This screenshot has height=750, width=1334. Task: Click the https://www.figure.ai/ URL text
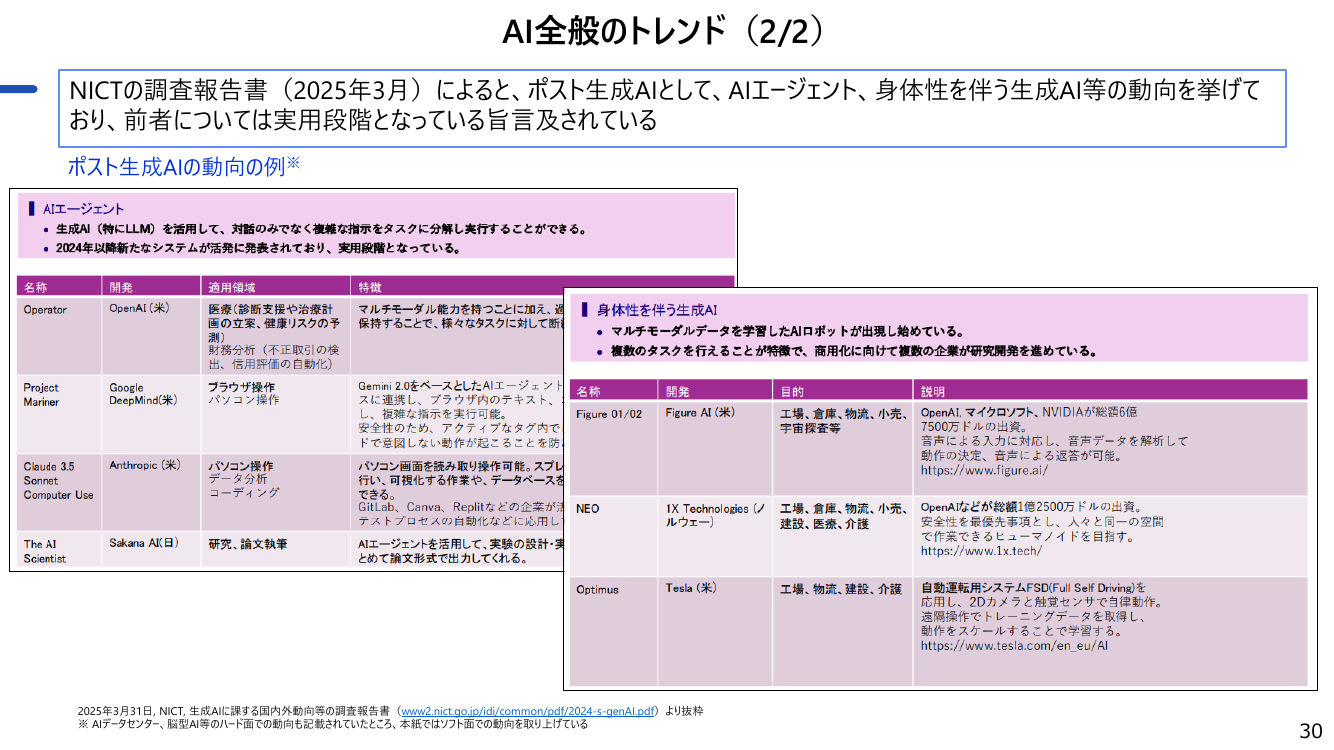pos(984,470)
